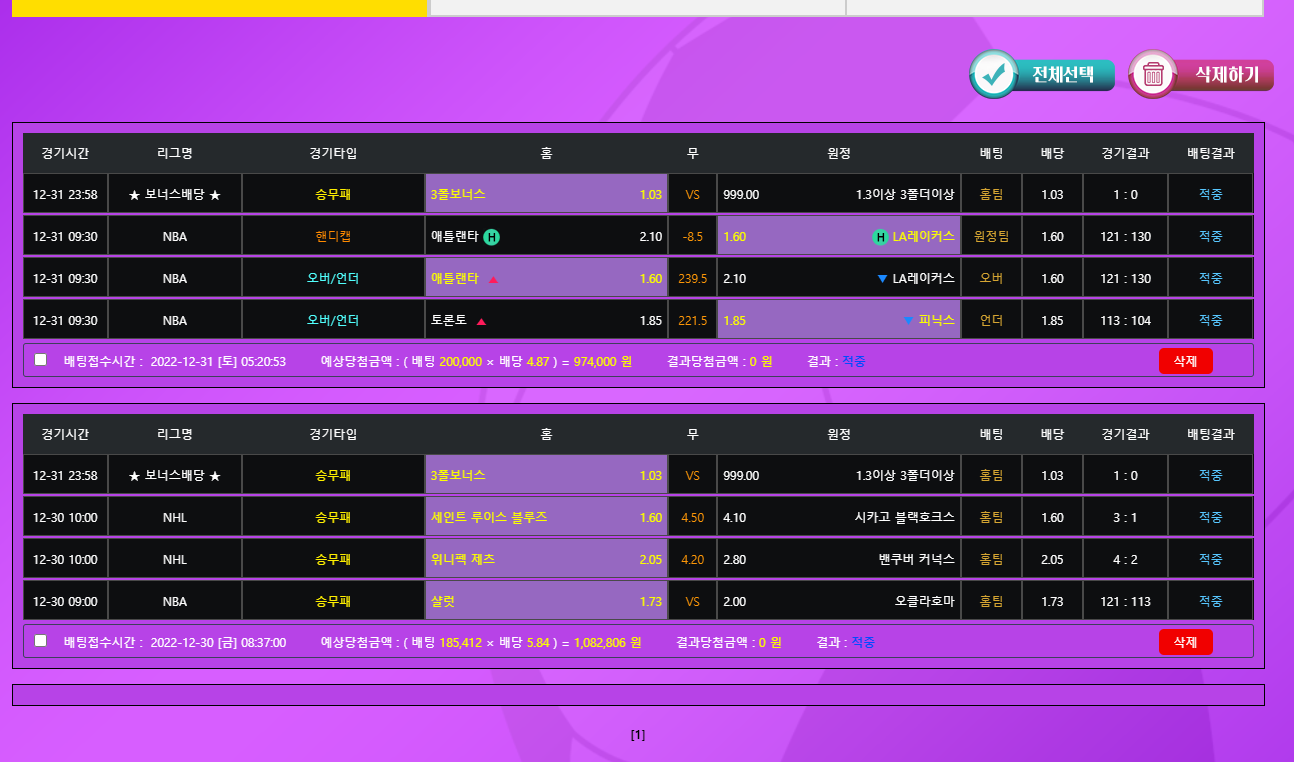Click the checkmark icon on 전체선택
The height and width of the screenshot is (762, 1294).
pos(993,75)
